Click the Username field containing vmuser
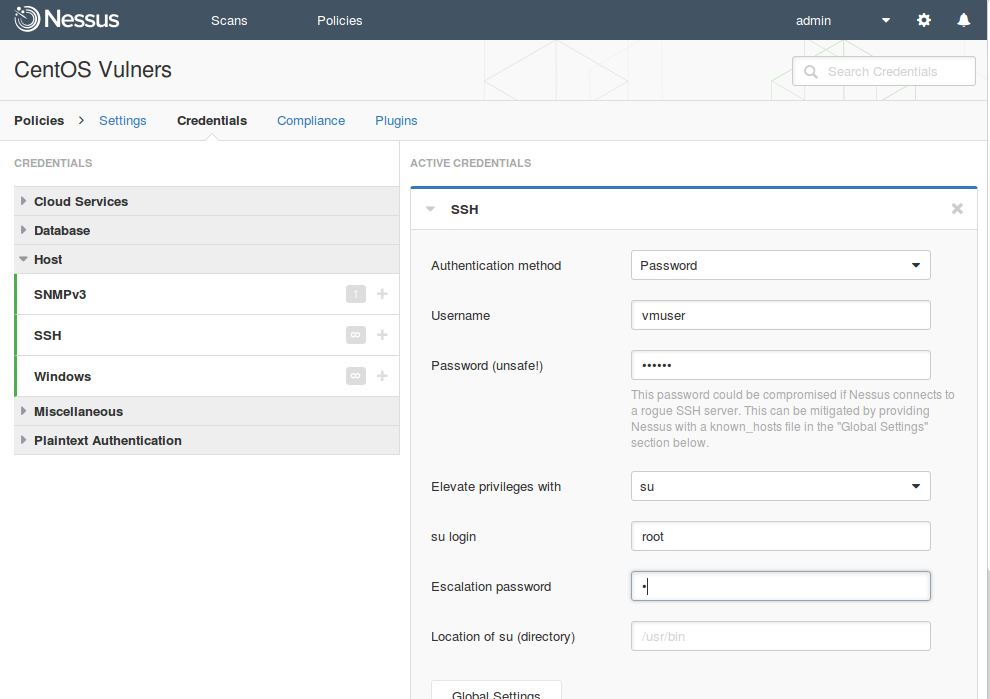 tap(780, 315)
